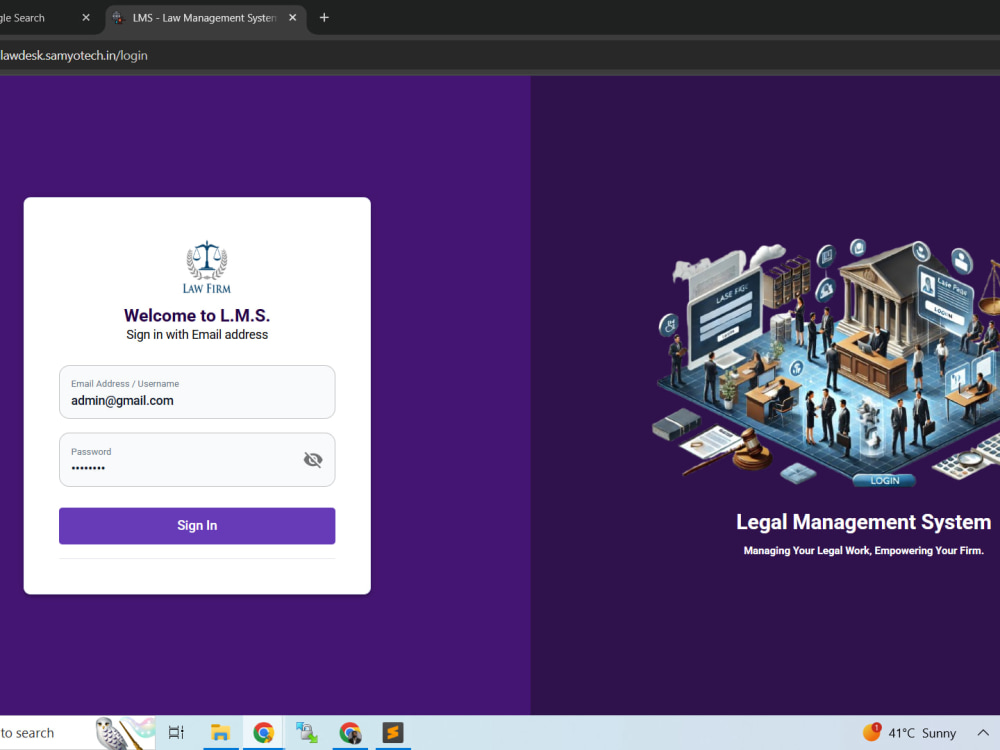Close the LMS - Law Management System tab
Viewport: 1000px width, 750px height.
tap(293, 18)
